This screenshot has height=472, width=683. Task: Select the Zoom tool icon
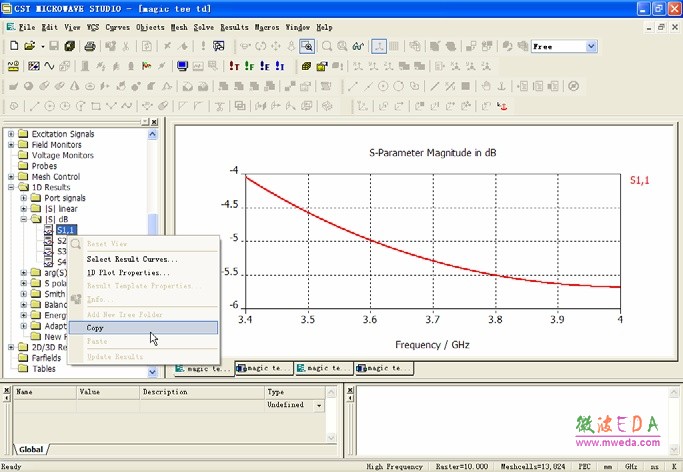coord(308,46)
